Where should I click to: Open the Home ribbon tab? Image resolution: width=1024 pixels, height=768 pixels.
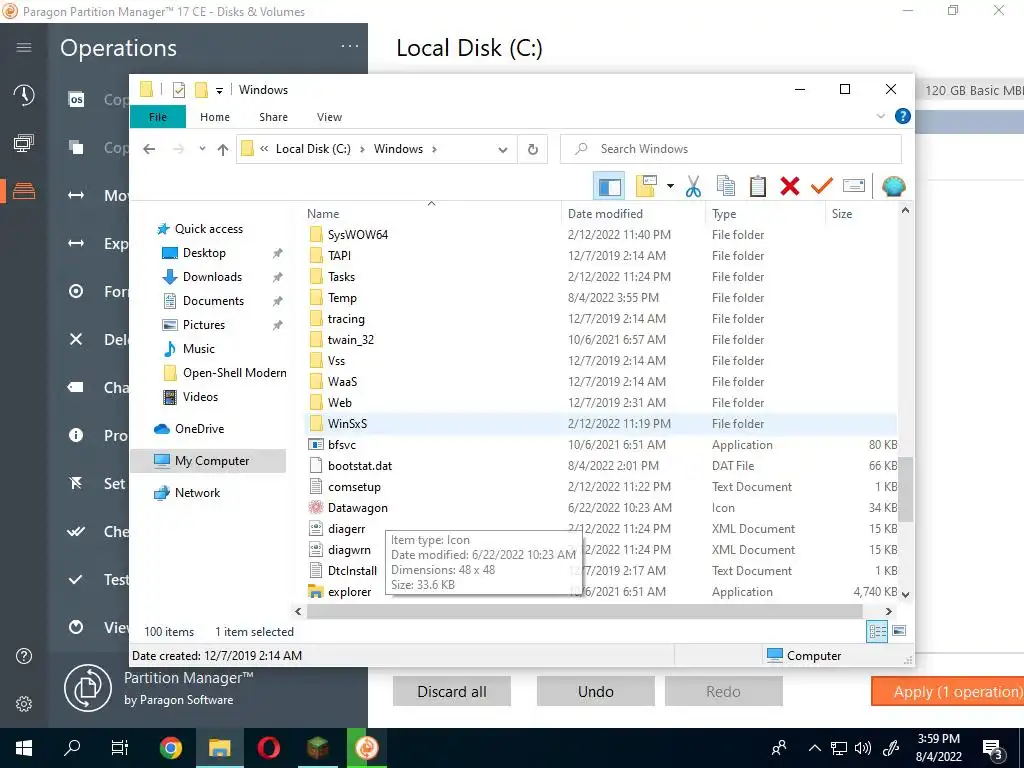(x=215, y=117)
